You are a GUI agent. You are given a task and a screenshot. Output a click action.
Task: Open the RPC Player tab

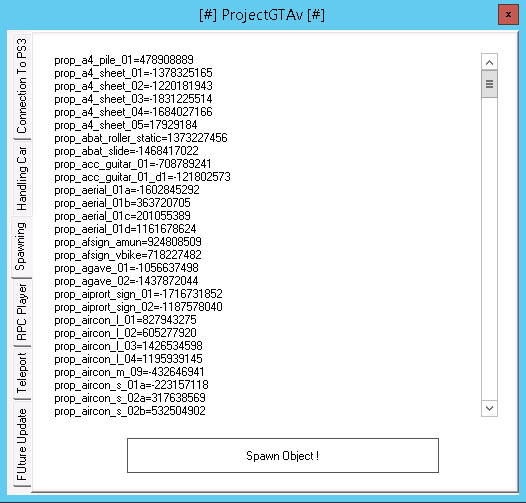(x=22, y=312)
